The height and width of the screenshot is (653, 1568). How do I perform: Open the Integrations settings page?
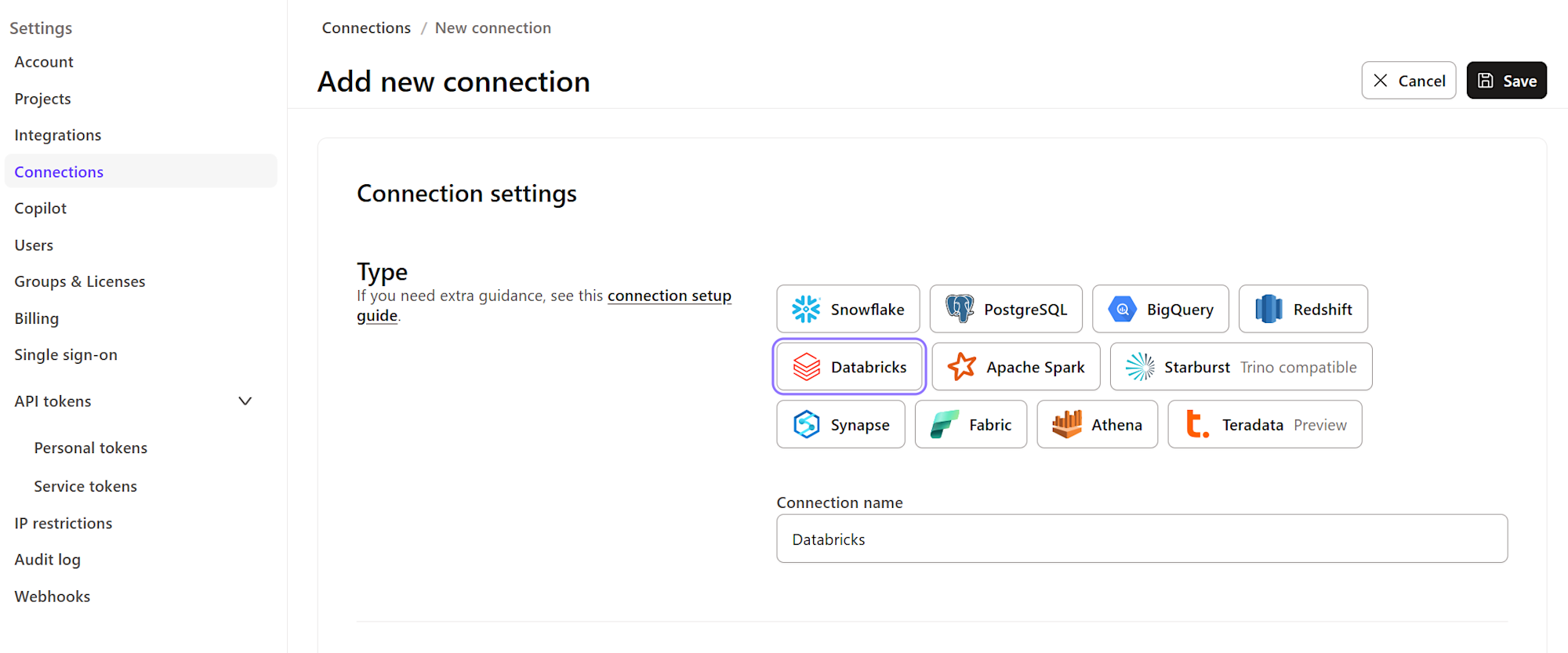58,135
